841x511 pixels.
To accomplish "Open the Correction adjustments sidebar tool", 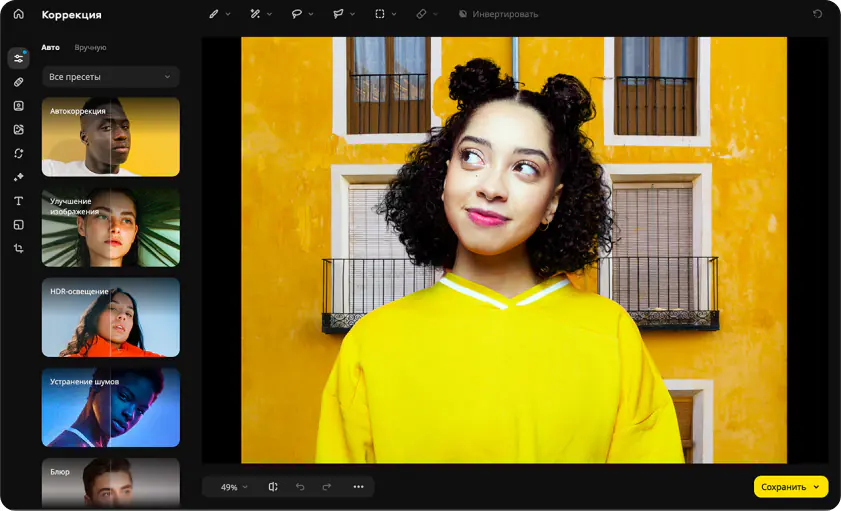I will point(19,58).
